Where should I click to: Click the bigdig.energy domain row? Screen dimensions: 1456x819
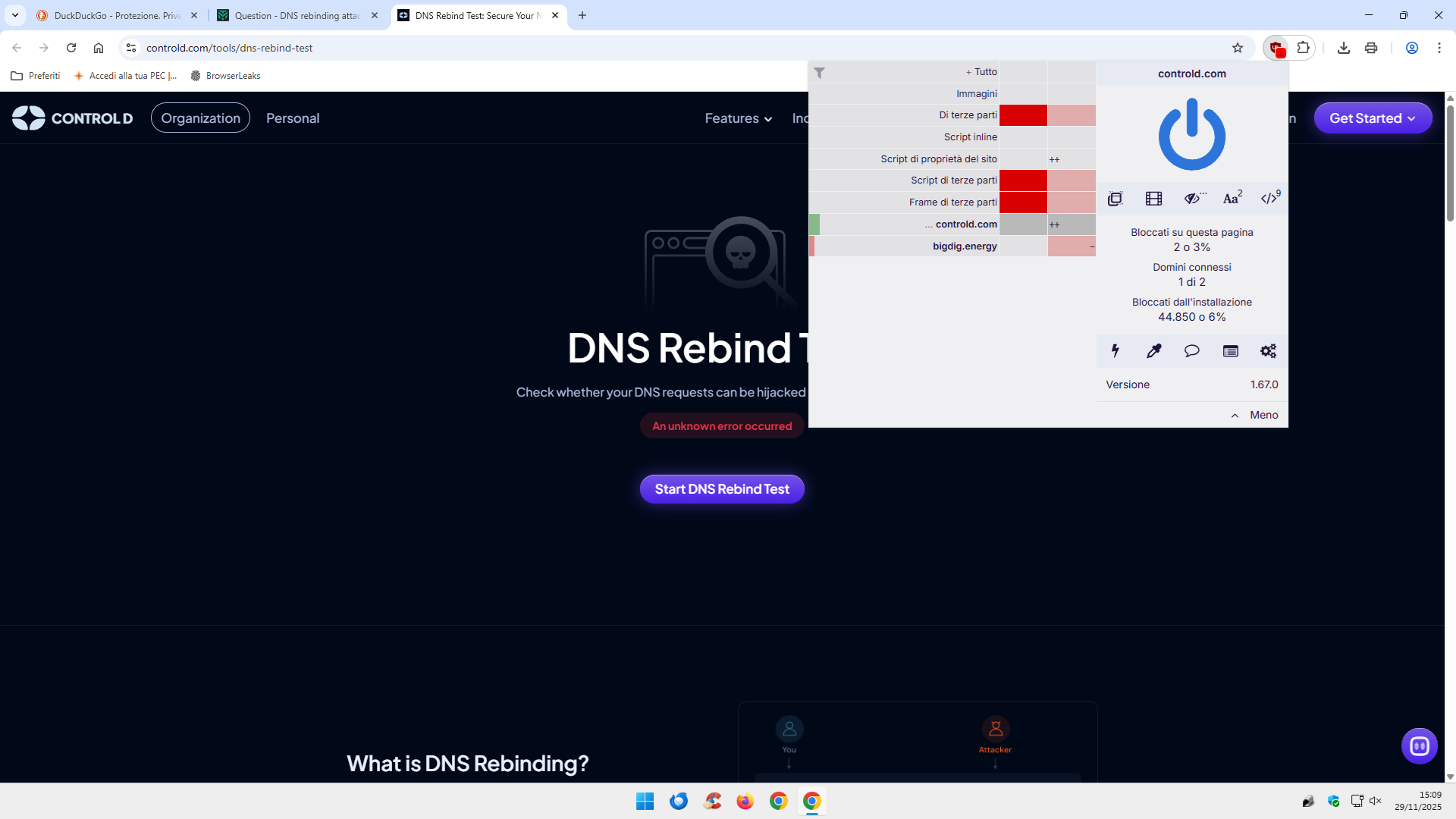[965, 246]
